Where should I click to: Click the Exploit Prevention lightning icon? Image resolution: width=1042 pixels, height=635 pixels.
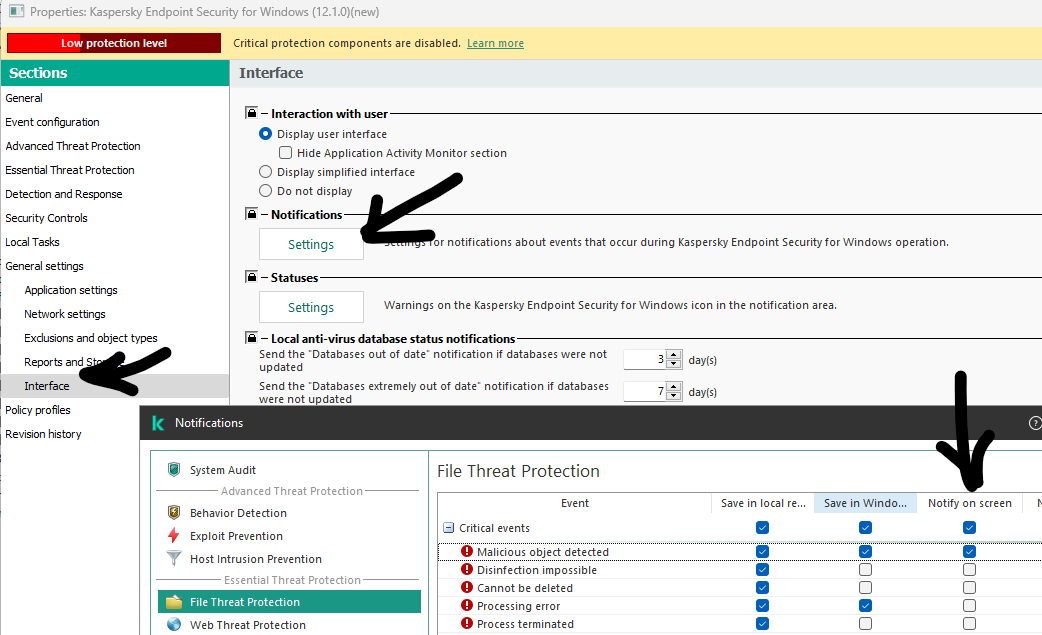174,536
